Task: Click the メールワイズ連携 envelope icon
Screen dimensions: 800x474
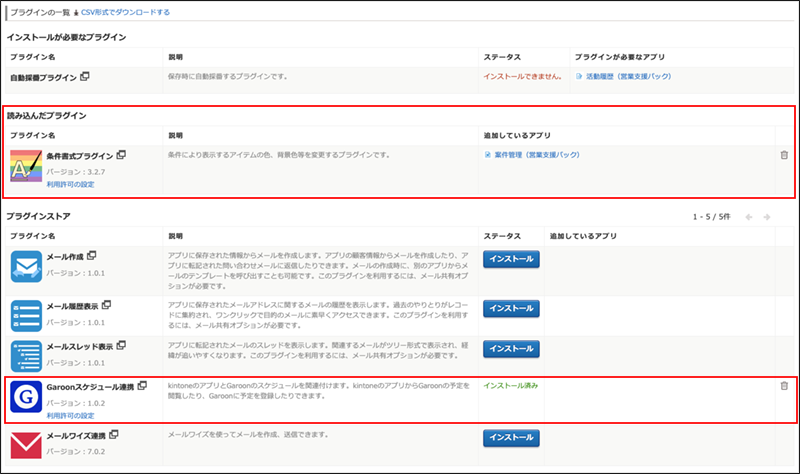Action: 26,445
